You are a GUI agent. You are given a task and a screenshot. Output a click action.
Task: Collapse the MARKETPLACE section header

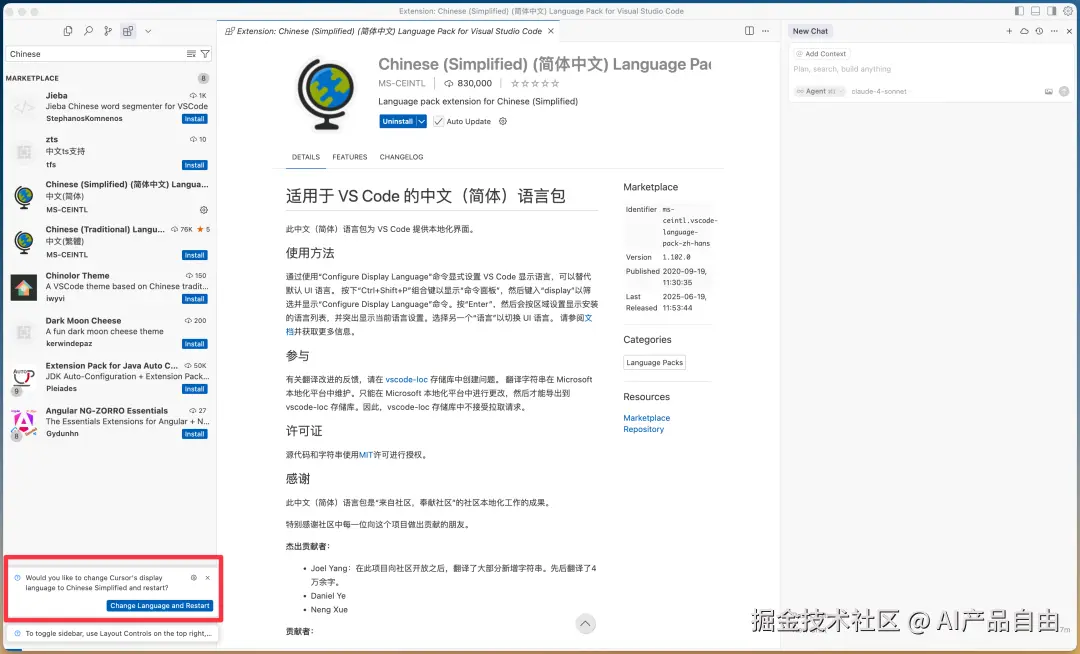click(x=32, y=78)
